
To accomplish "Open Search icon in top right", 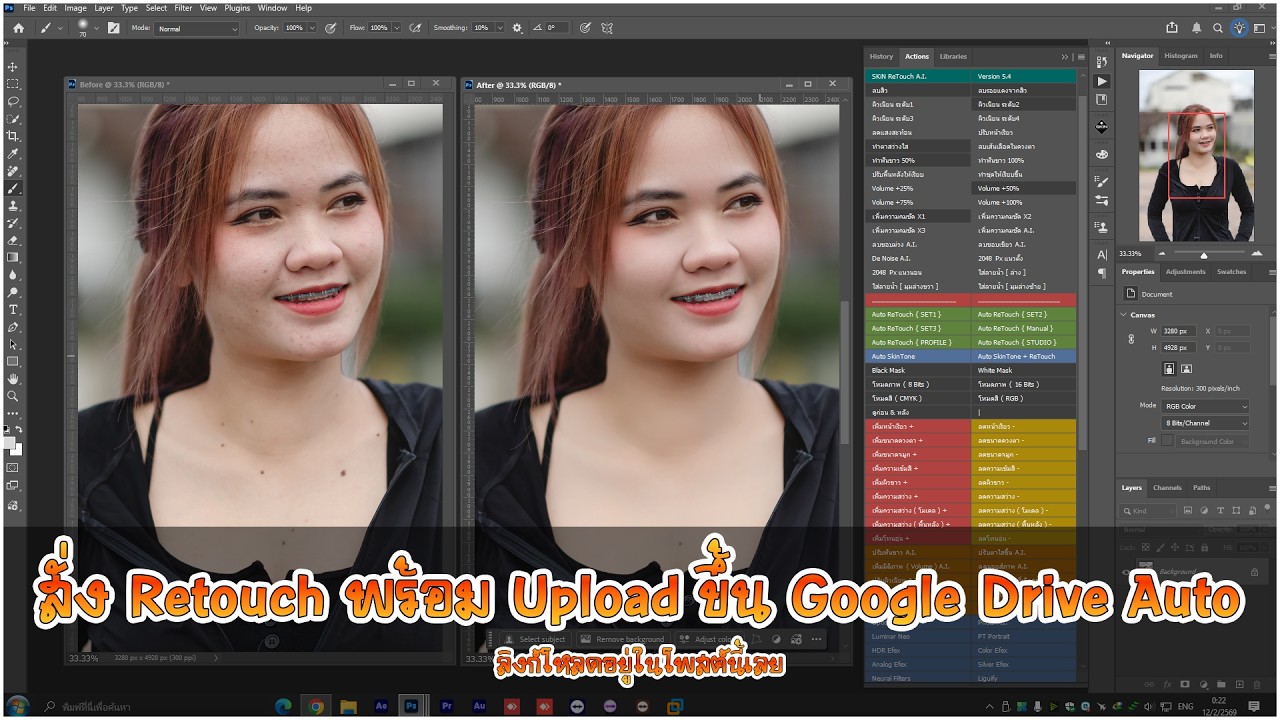I will click(1218, 28).
